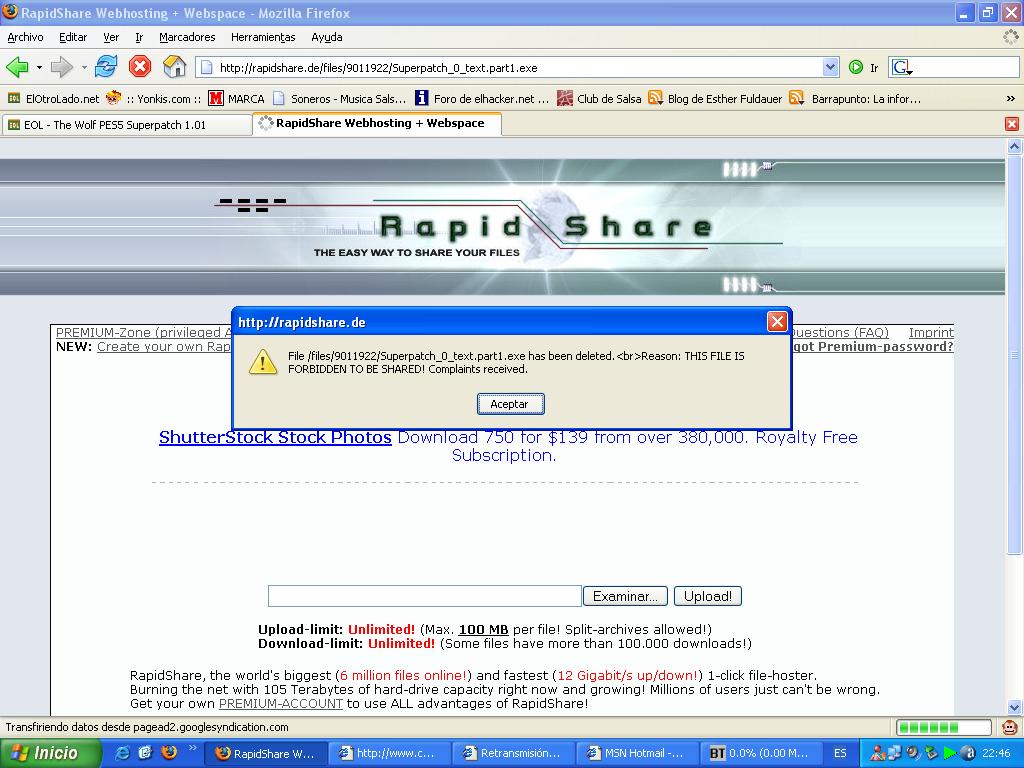Click the Create your own link after NEW:

click(164, 347)
